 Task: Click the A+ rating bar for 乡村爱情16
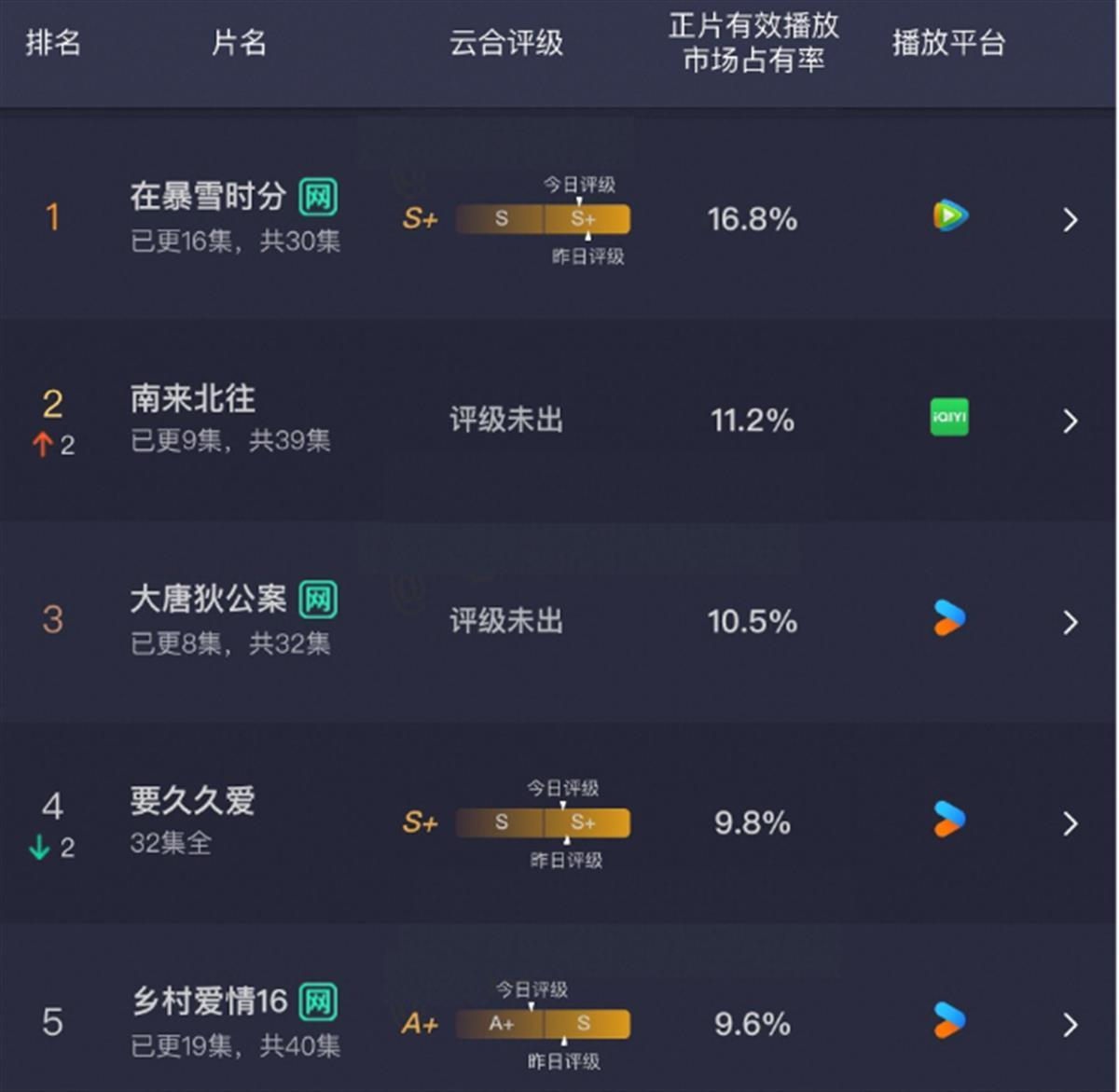(x=542, y=1024)
